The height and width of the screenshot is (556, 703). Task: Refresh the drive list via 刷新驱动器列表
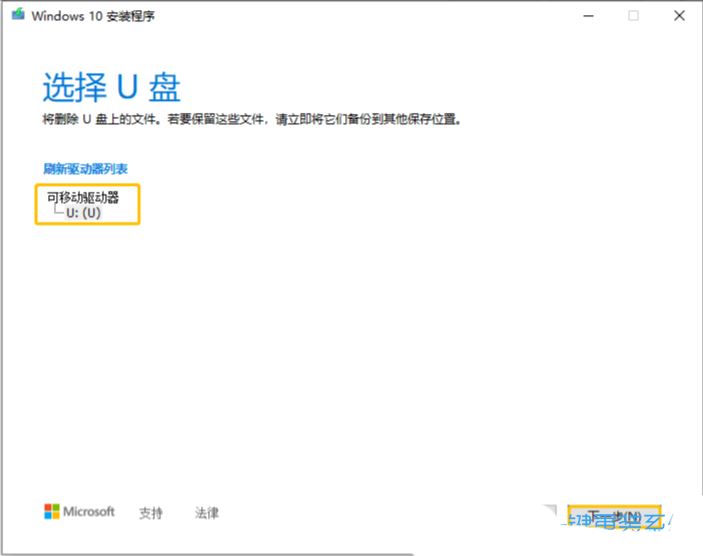[x=86, y=169]
